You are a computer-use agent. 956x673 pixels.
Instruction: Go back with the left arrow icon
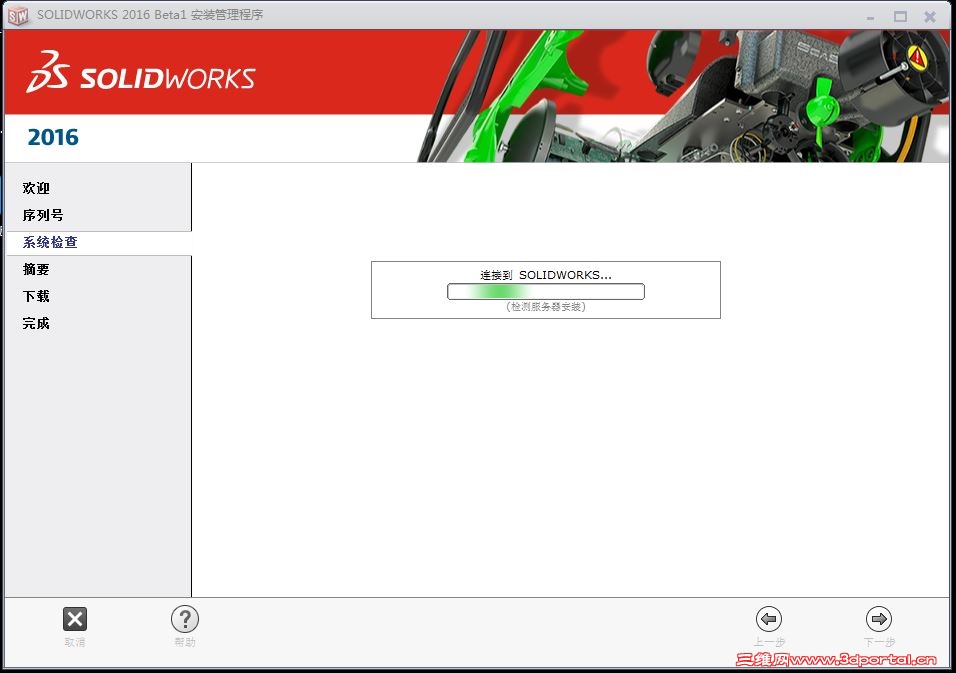tap(769, 619)
